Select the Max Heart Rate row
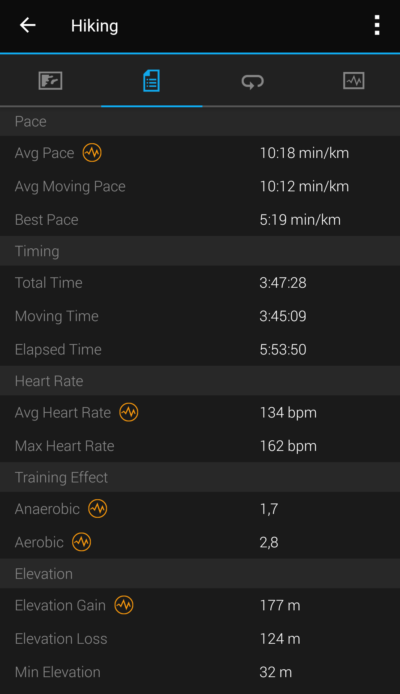Image resolution: width=400 pixels, height=694 pixels. [200, 446]
